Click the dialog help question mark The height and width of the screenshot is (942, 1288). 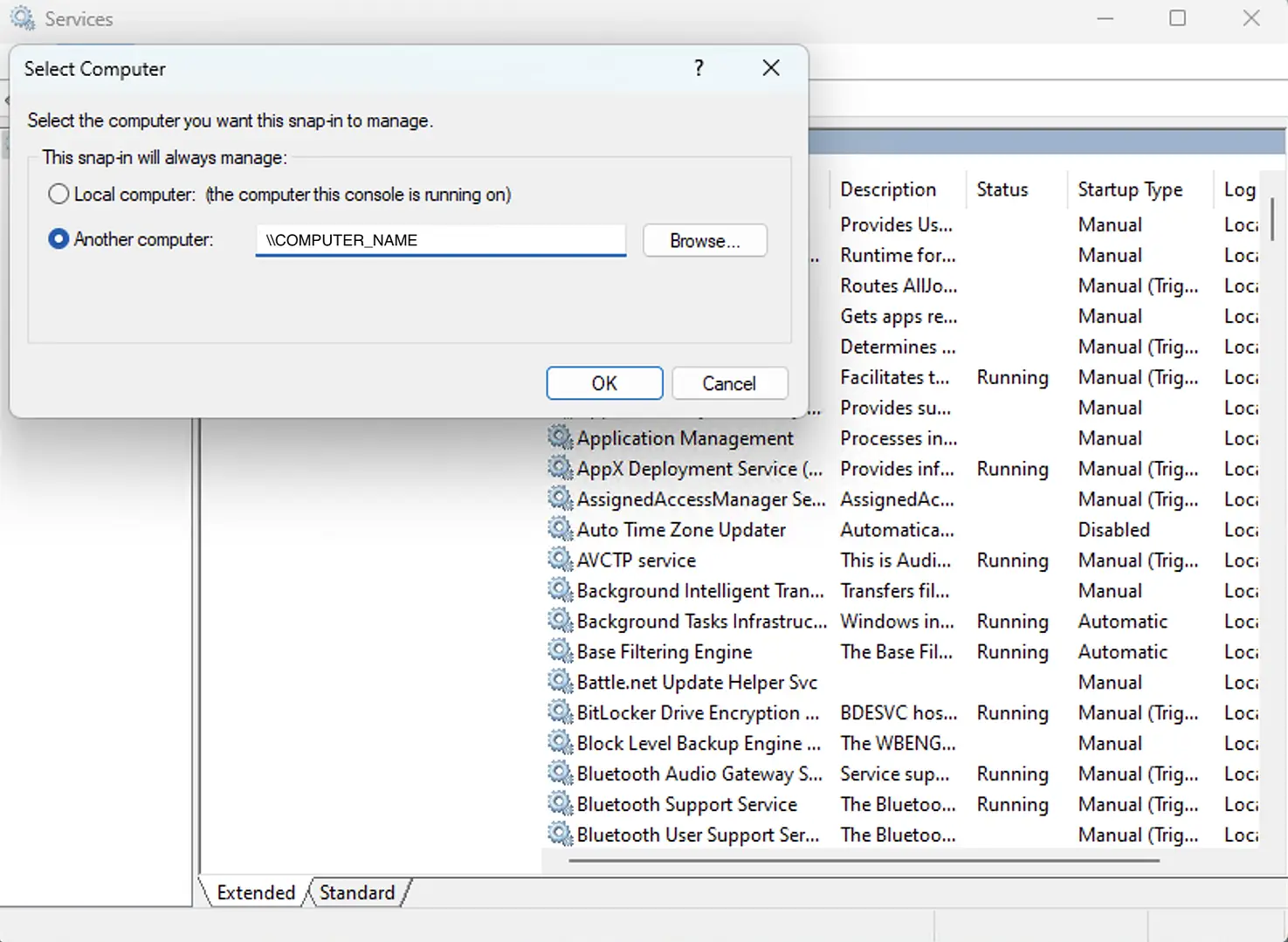click(x=699, y=68)
